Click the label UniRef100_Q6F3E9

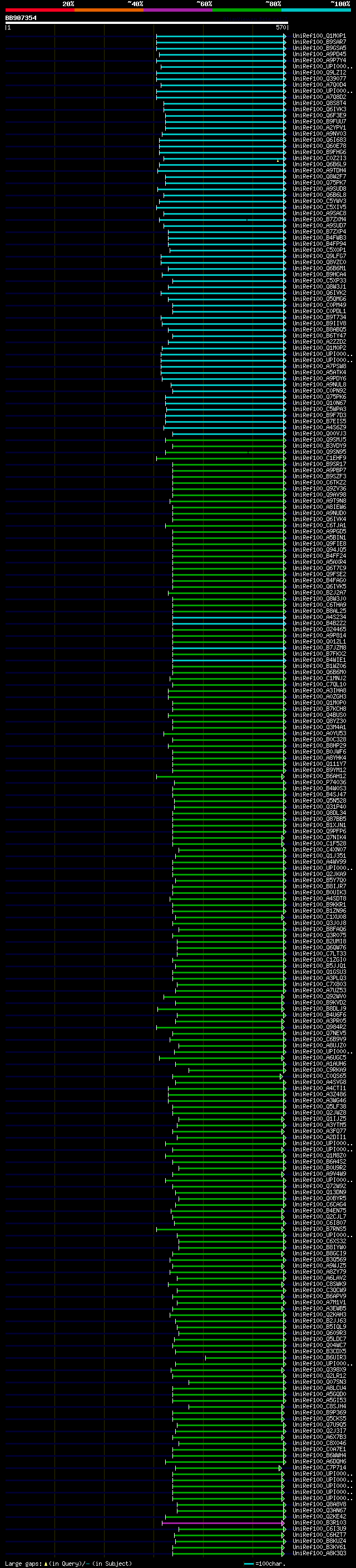[x=319, y=115]
